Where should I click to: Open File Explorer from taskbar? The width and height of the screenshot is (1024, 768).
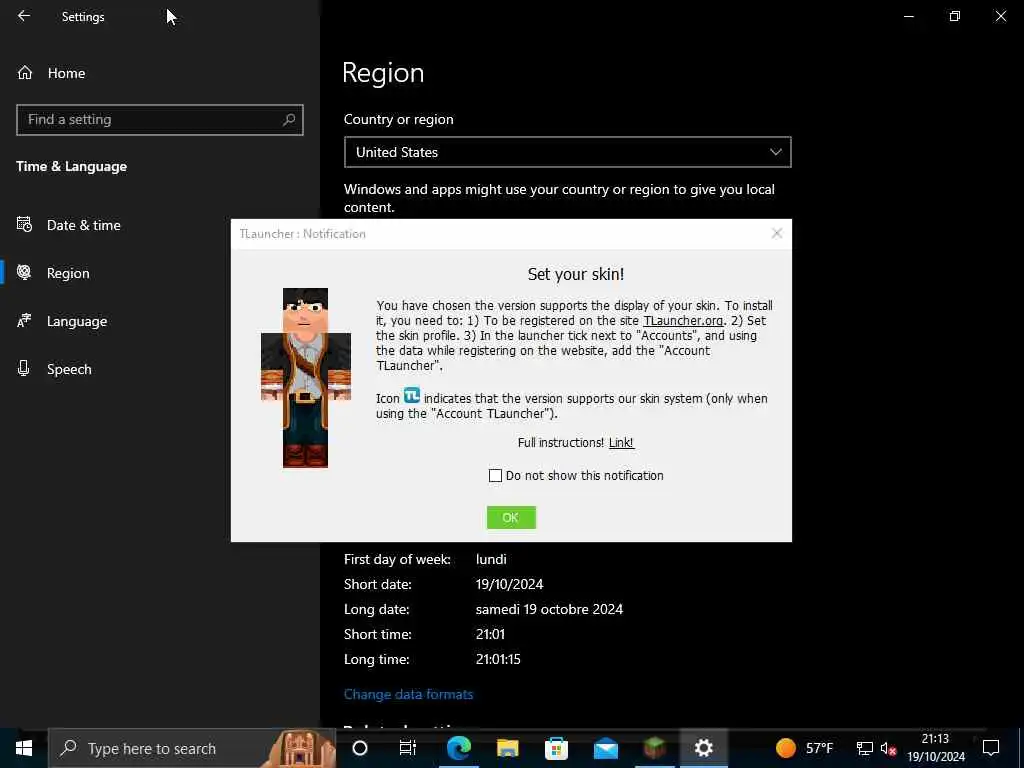[x=507, y=748]
